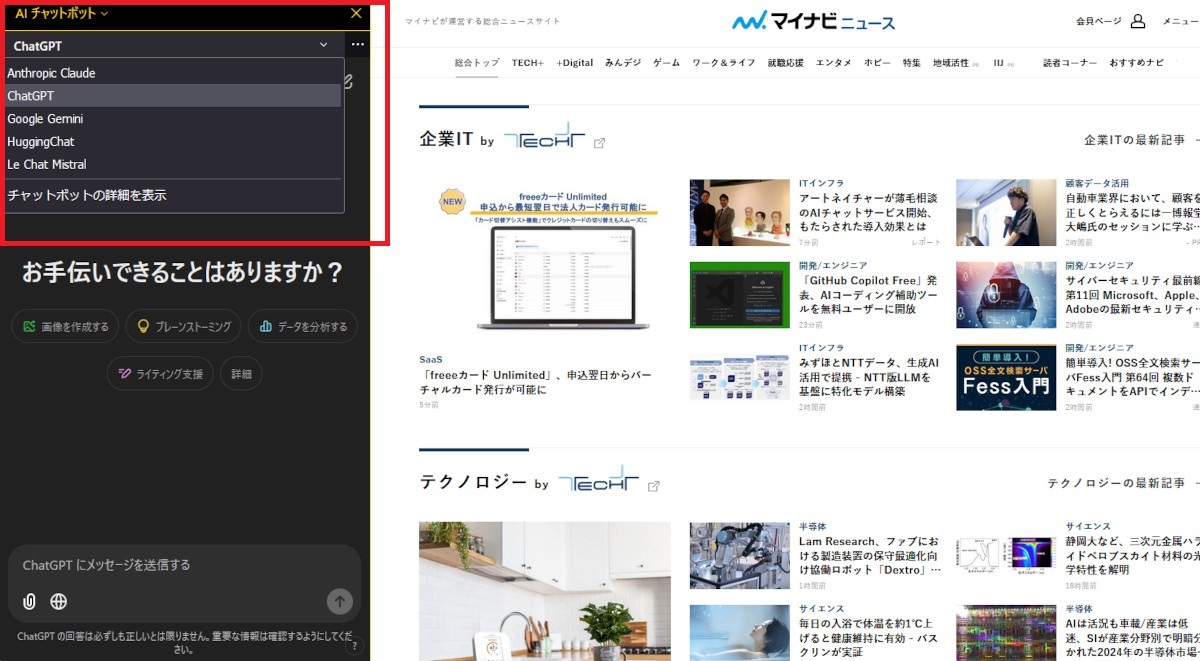Click the SaaS category label
The height and width of the screenshot is (661, 1200).
[431, 359]
